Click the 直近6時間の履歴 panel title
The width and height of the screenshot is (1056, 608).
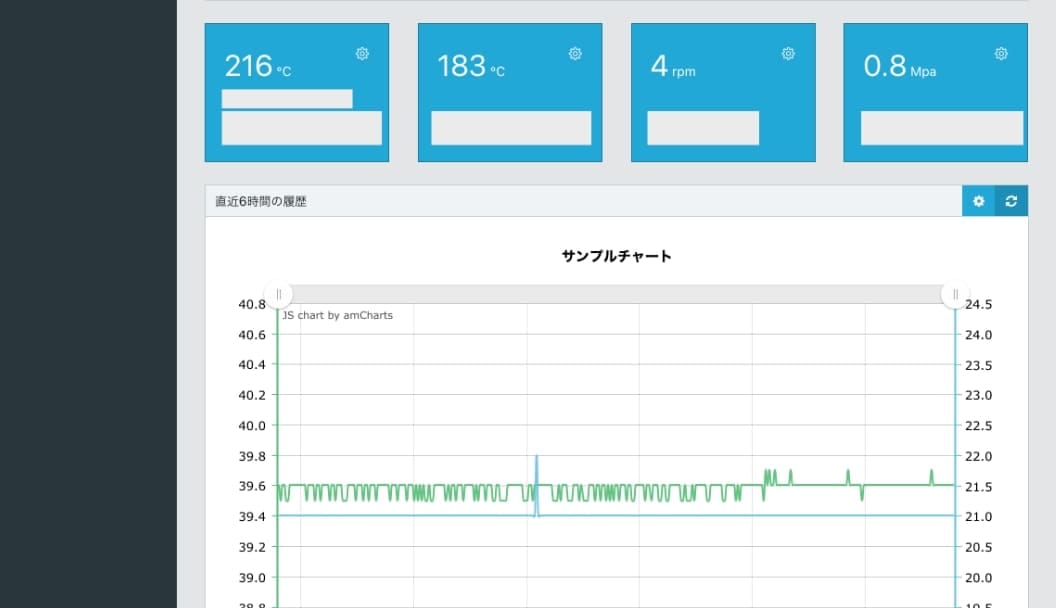[x=261, y=201]
